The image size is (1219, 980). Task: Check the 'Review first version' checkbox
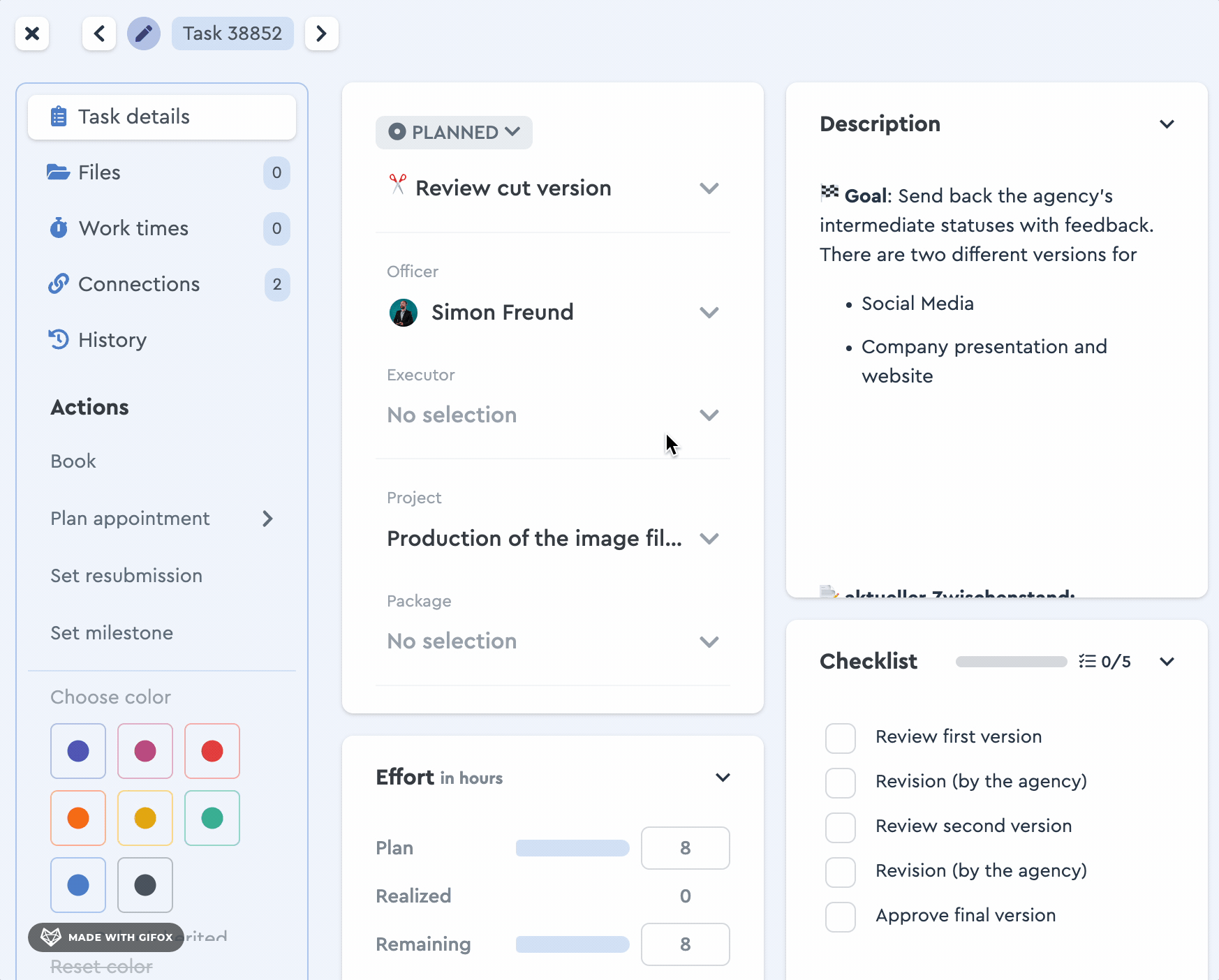coord(840,738)
